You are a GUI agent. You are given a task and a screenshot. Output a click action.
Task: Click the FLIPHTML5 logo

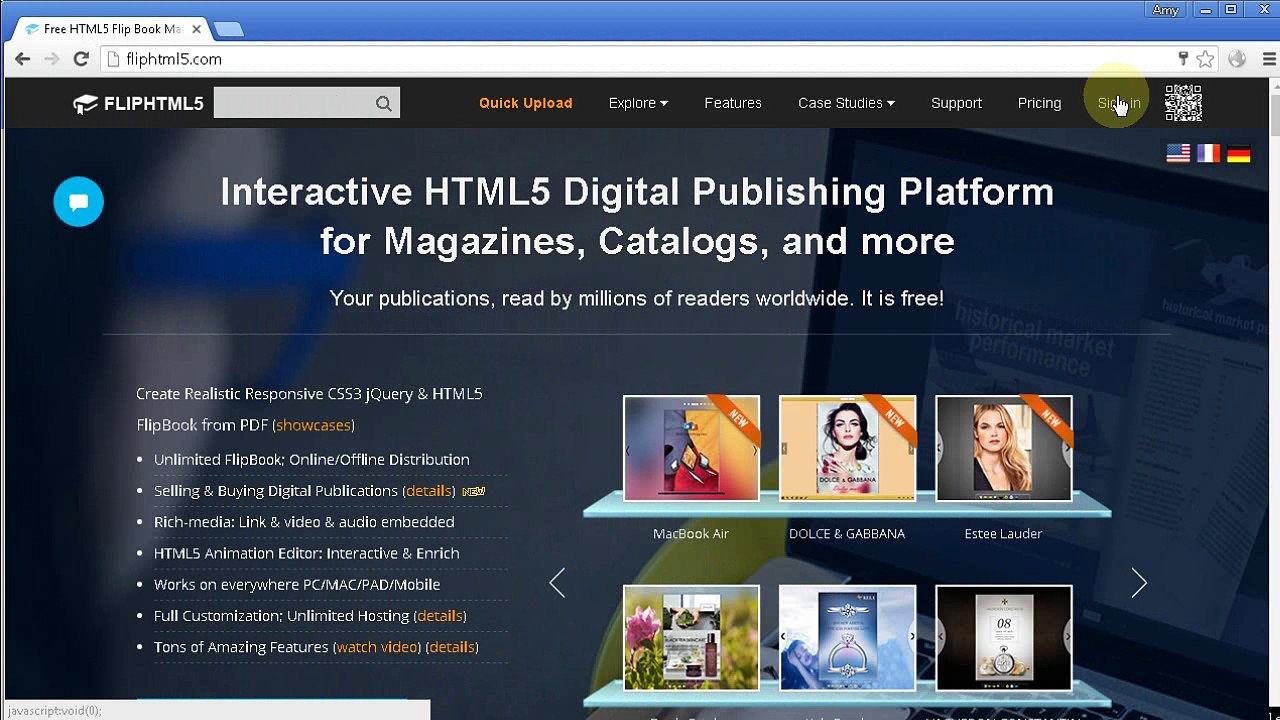pyautogui.click(x=138, y=103)
